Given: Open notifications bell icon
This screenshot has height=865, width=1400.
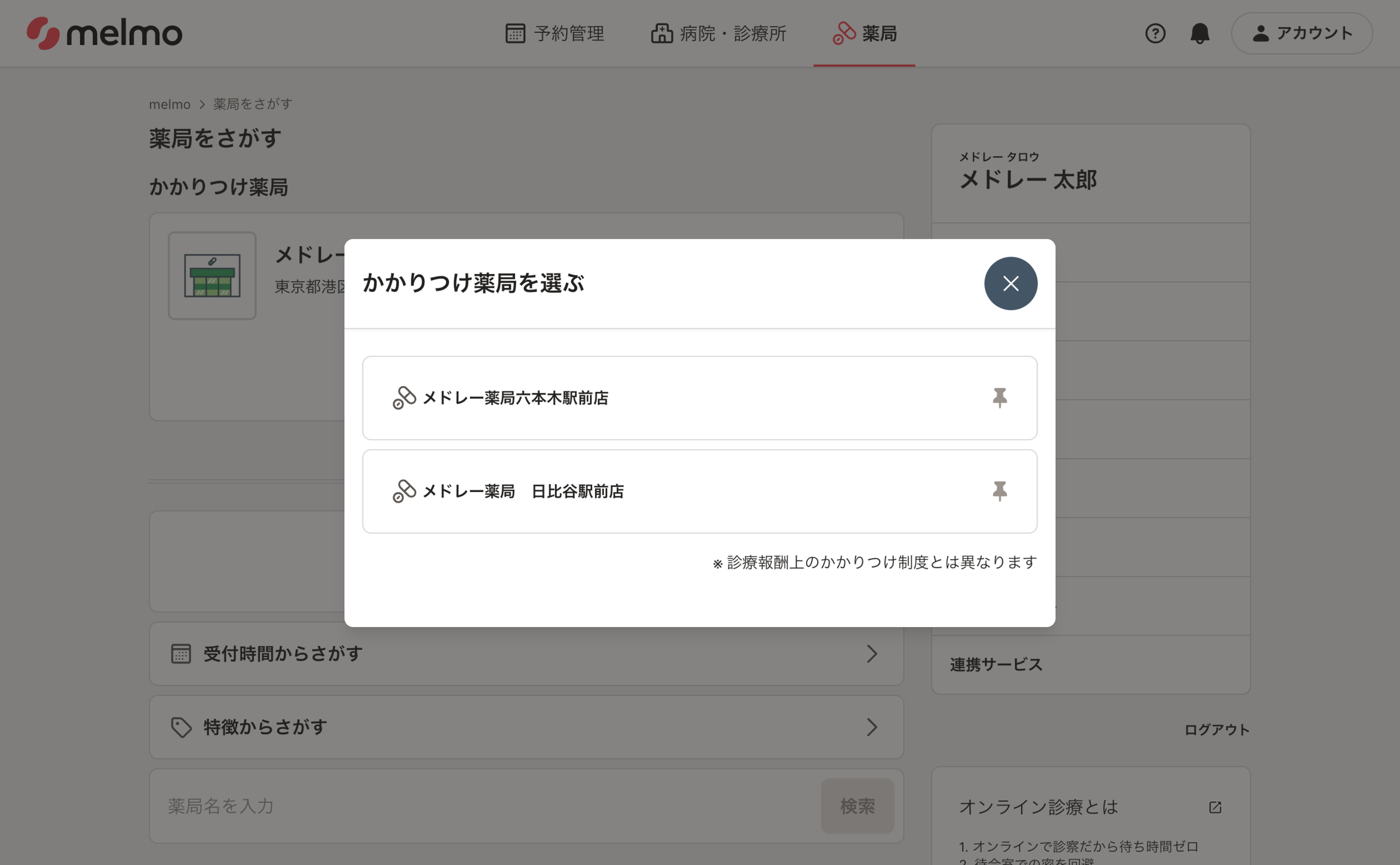Looking at the screenshot, I should [x=1199, y=33].
